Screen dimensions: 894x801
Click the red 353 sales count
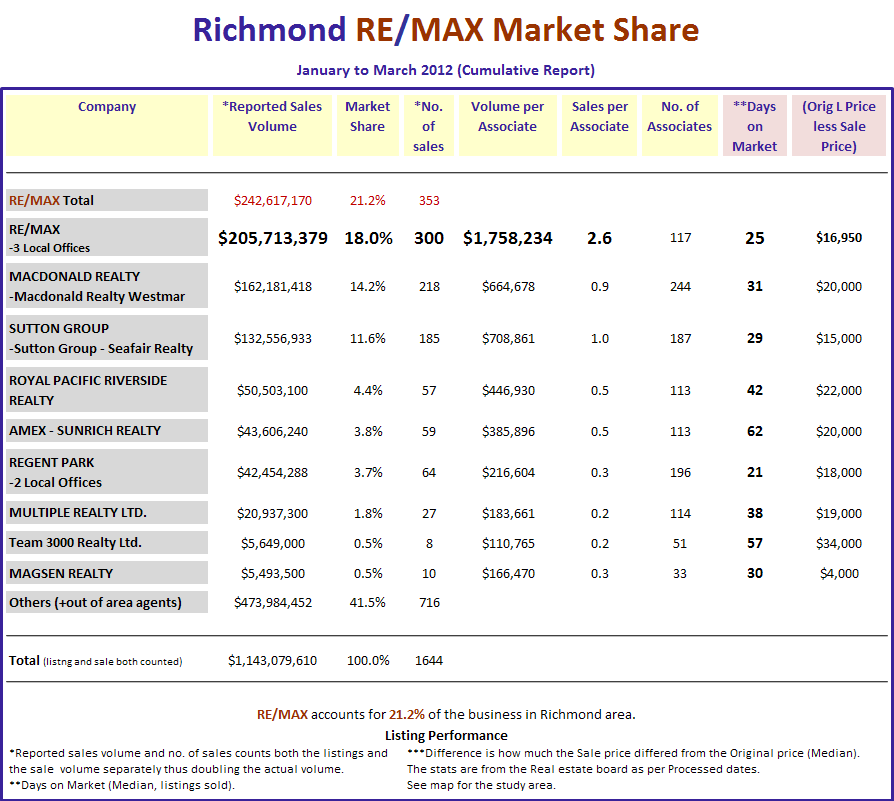[429, 201]
